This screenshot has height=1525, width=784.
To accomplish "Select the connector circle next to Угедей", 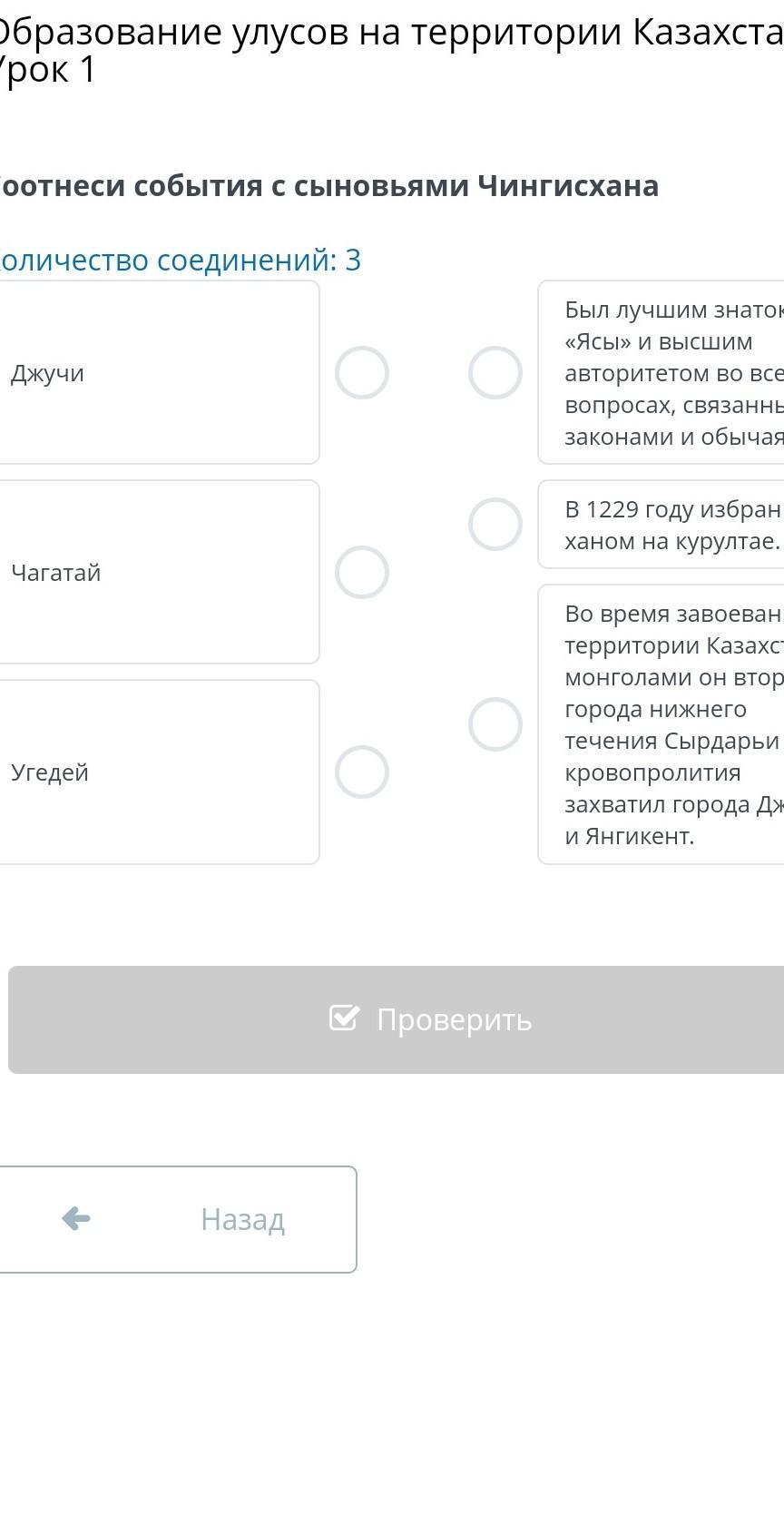I will pyautogui.click(x=362, y=772).
